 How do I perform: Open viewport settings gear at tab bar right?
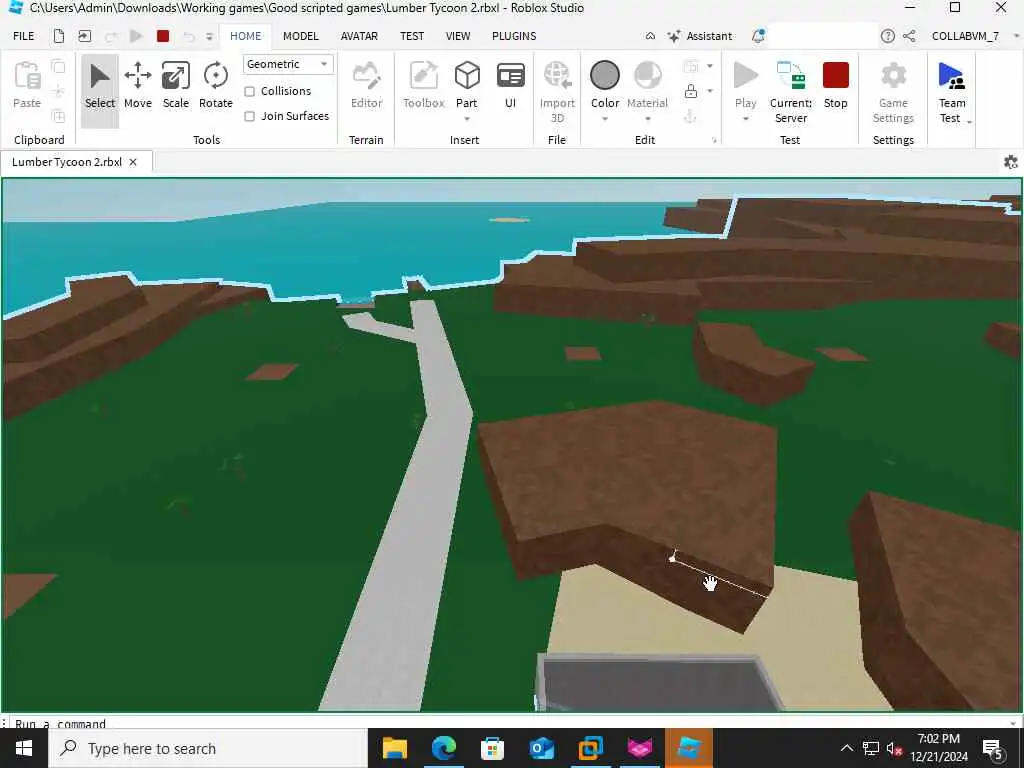point(1010,162)
